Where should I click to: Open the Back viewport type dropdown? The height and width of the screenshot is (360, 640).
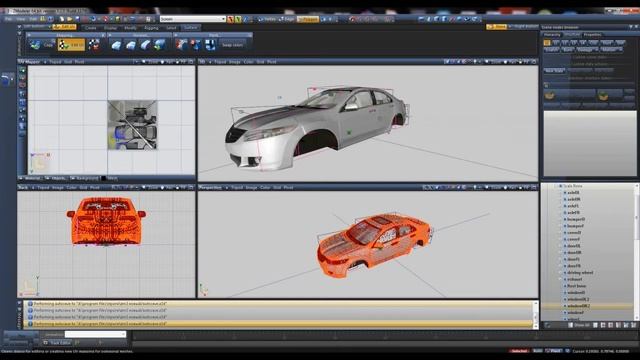click(32, 187)
